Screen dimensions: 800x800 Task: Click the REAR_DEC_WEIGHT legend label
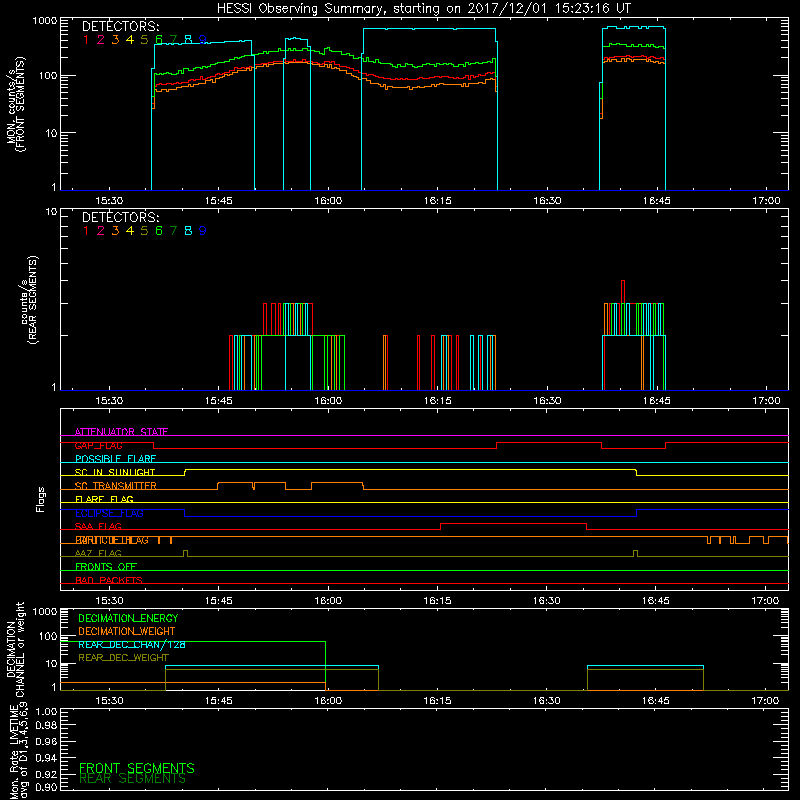coord(123,658)
